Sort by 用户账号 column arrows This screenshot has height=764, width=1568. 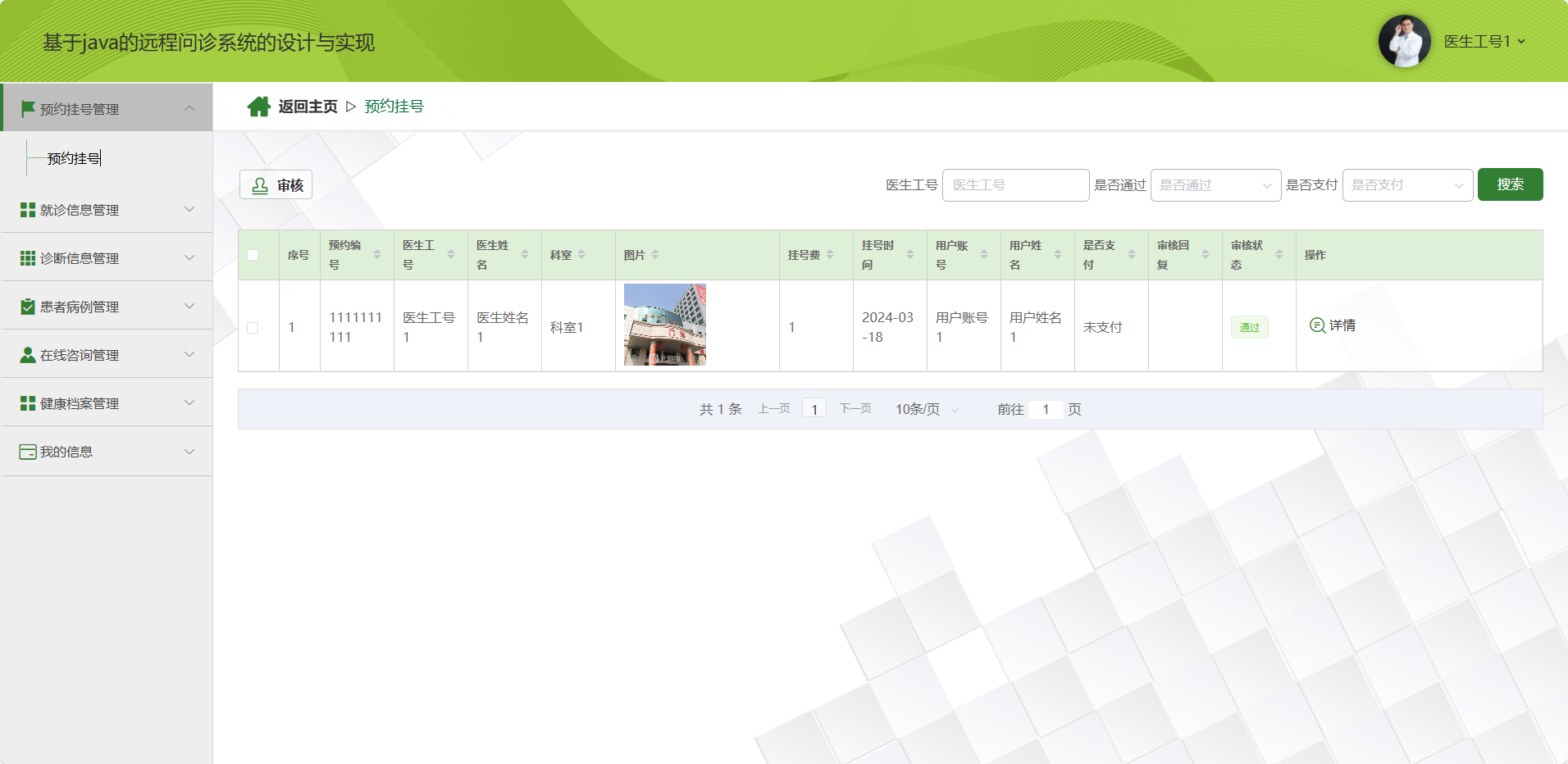point(984,255)
